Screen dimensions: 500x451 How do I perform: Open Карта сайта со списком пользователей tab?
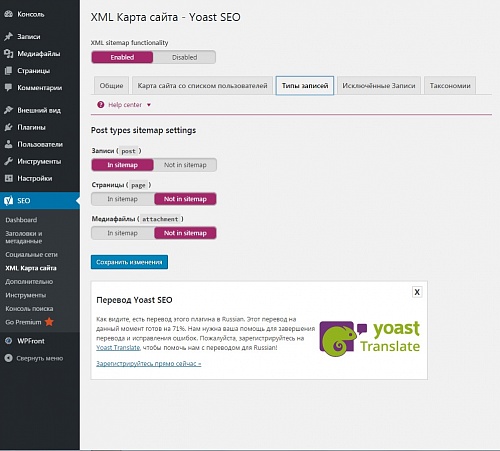pyautogui.click(x=202, y=86)
